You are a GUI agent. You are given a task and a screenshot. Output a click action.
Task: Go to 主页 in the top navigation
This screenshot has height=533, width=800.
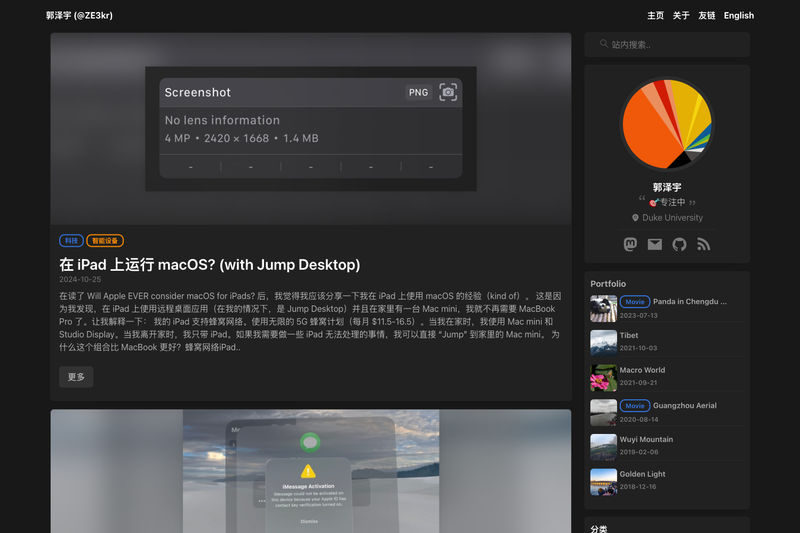click(x=656, y=15)
